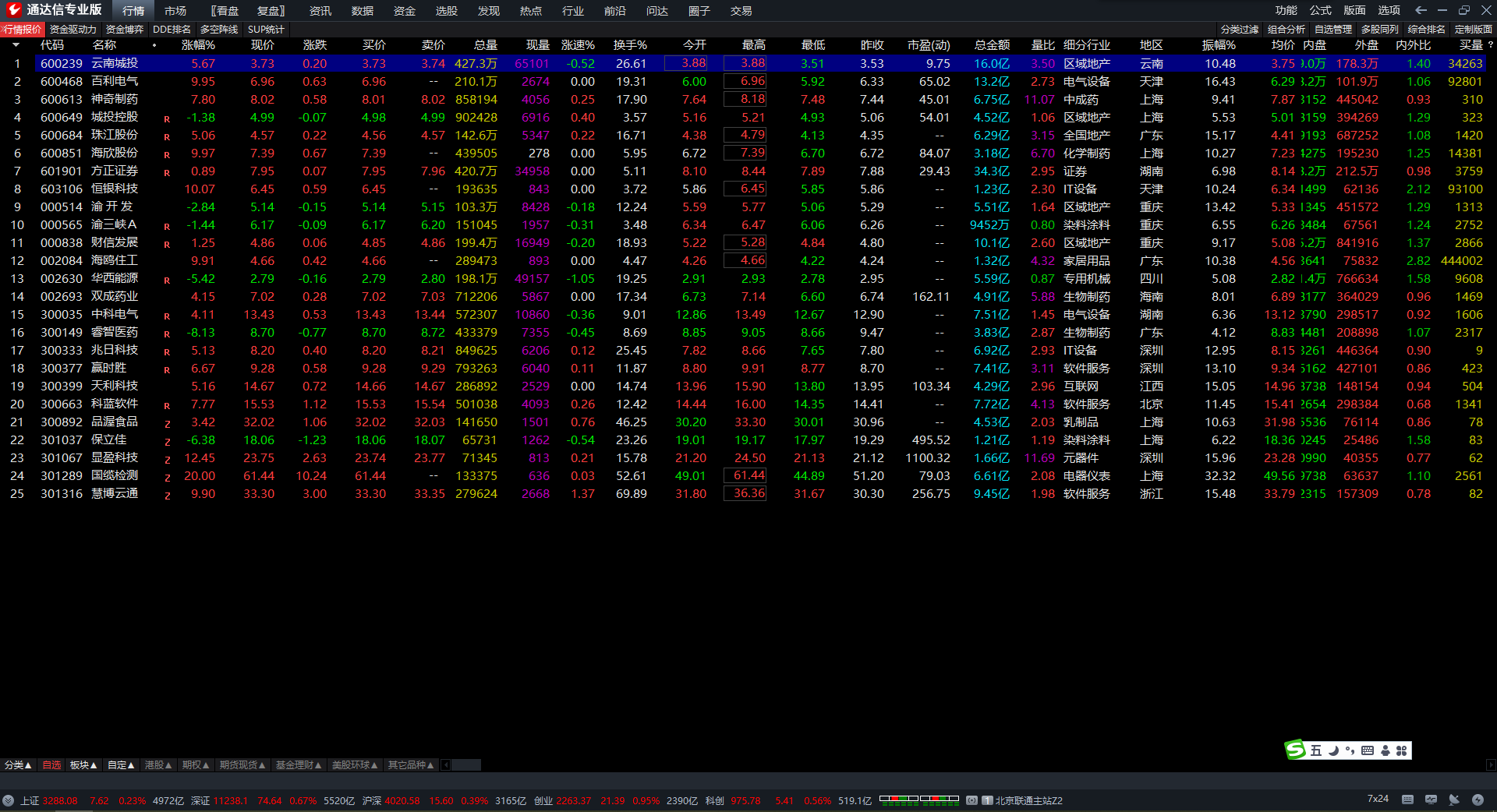1497x812 pixels.
Task: Open the 选股 stock picker menu
Action: [447, 10]
